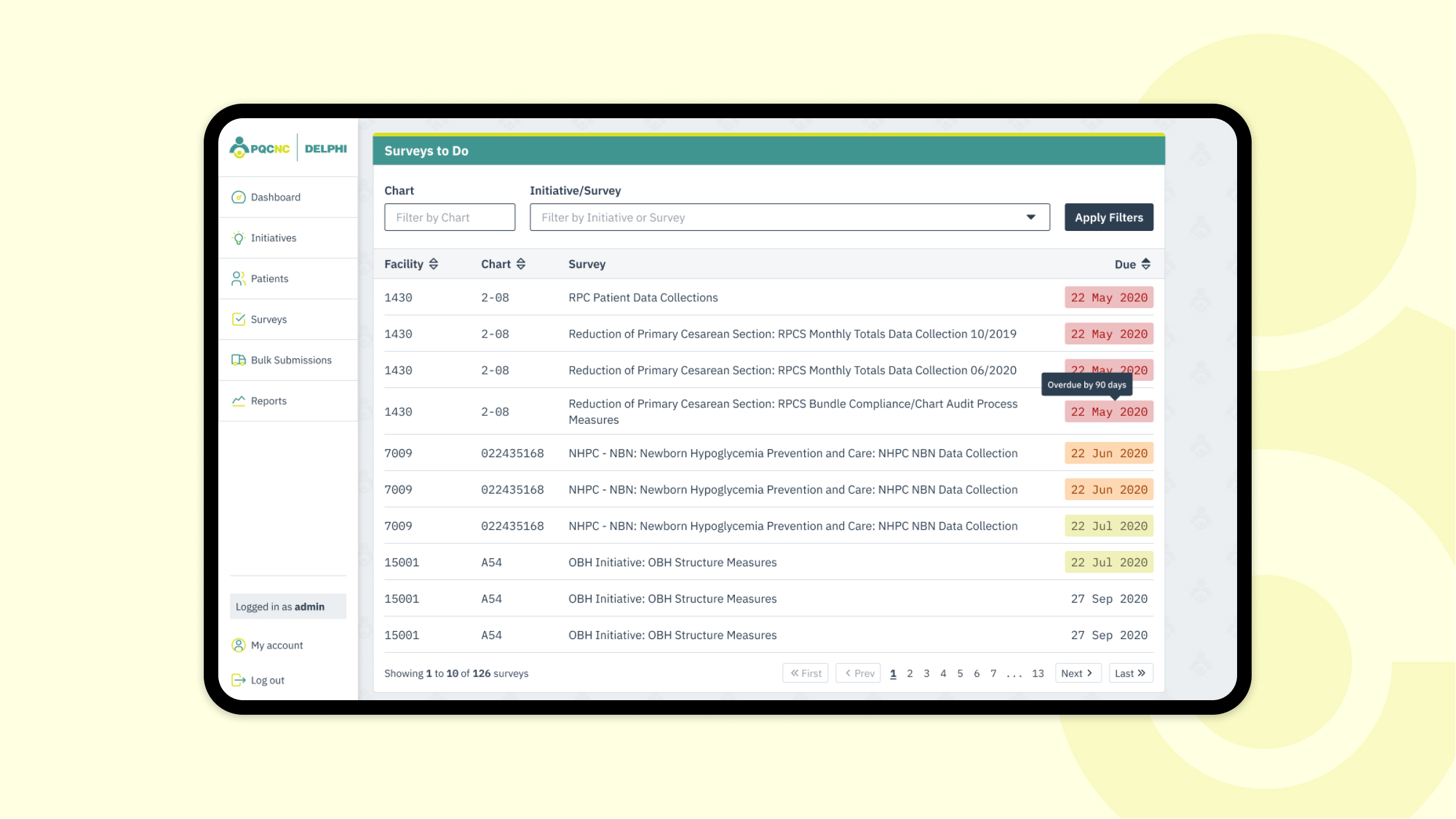Click the Filter by Chart input field

click(449, 217)
